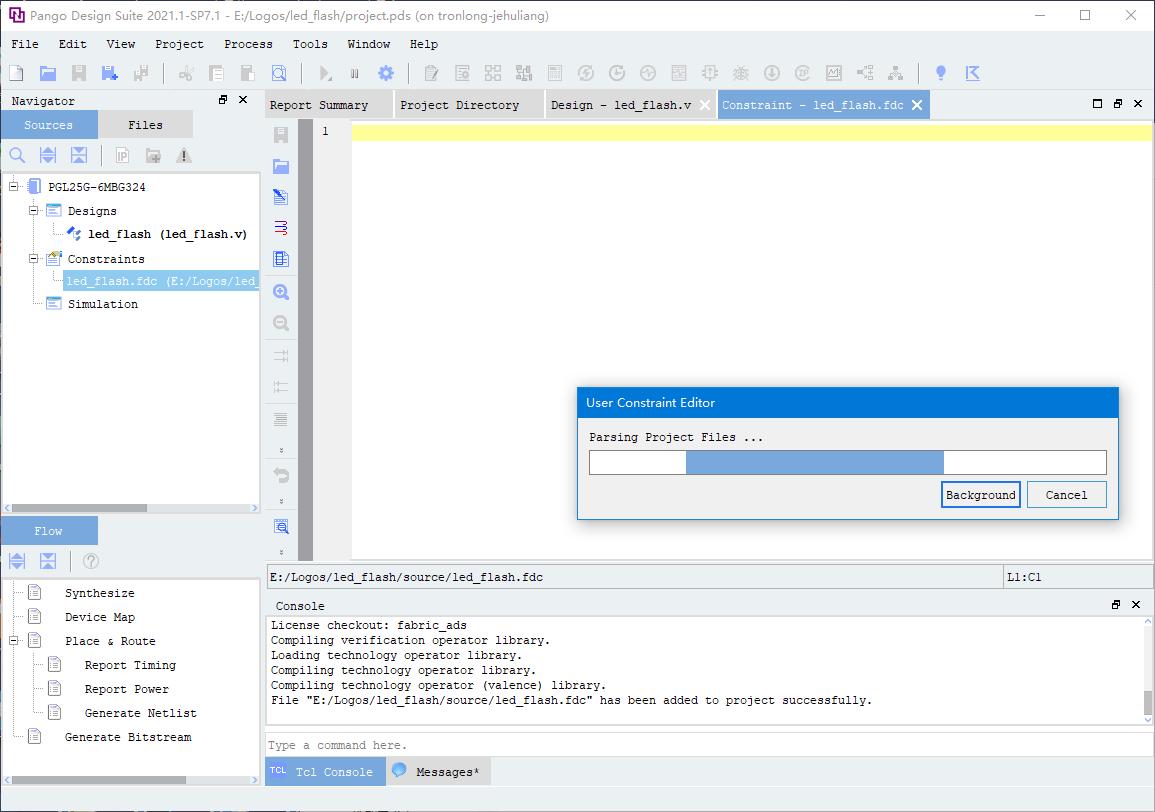Image resolution: width=1155 pixels, height=812 pixels.
Task: Expand or collapse Place & Route flow step
Action: coord(15,640)
